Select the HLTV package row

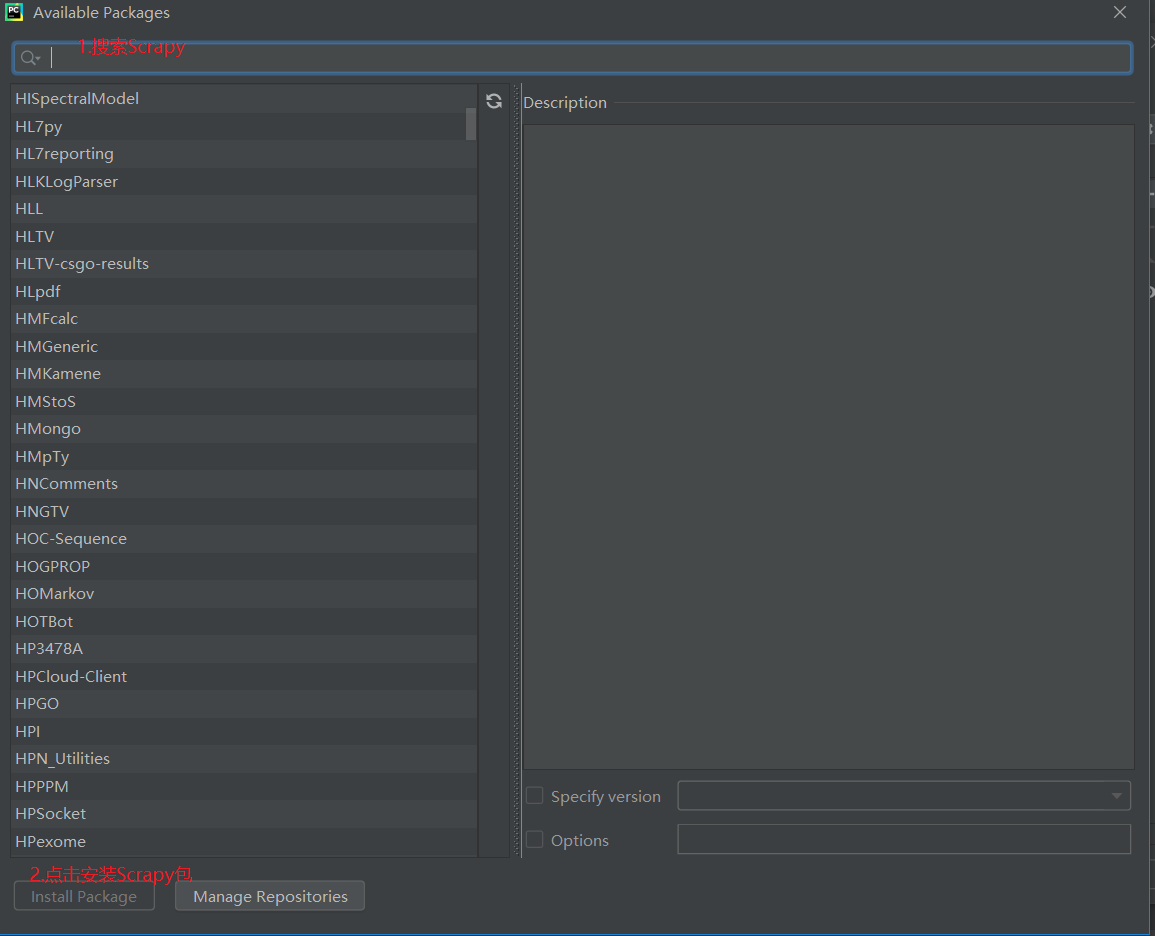pyautogui.click(x=244, y=236)
